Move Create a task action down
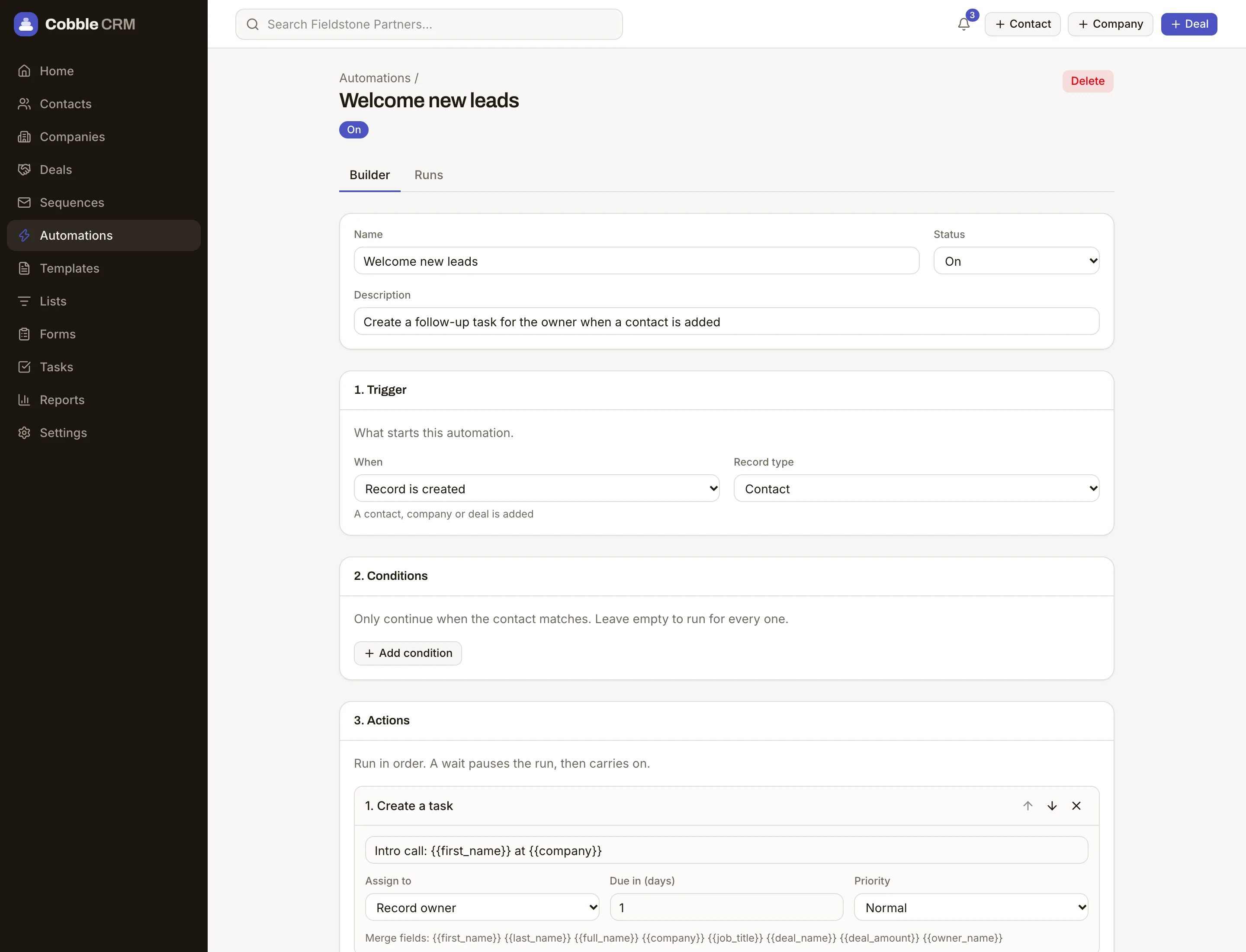 pos(1052,806)
